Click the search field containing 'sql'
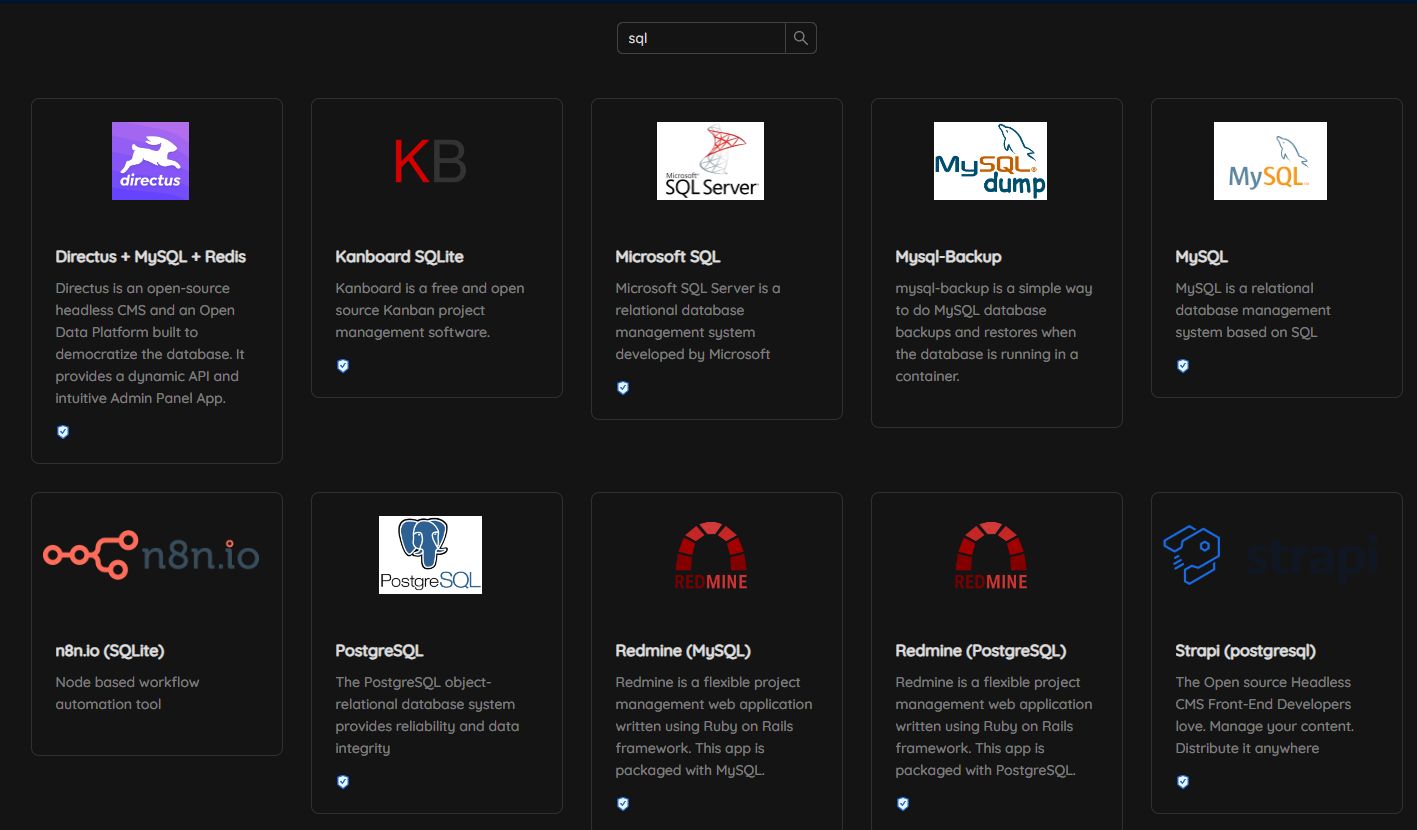This screenshot has height=830, width=1417. pyautogui.click(x=701, y=38)
